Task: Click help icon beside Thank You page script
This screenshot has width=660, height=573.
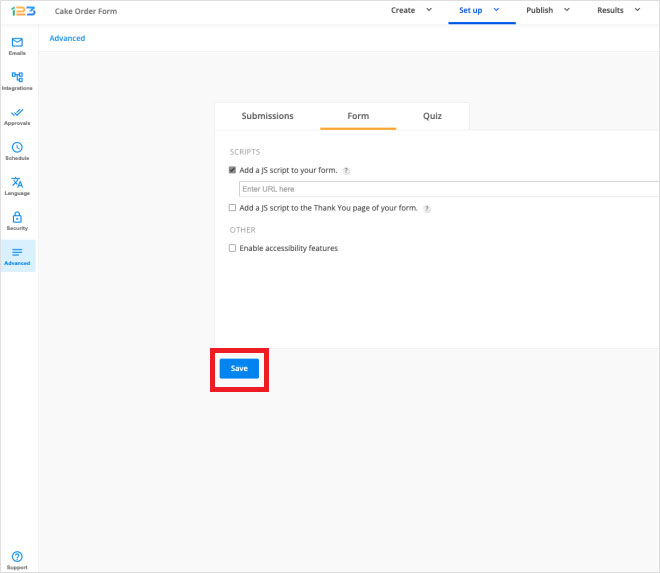Action: tap(427, 209)
